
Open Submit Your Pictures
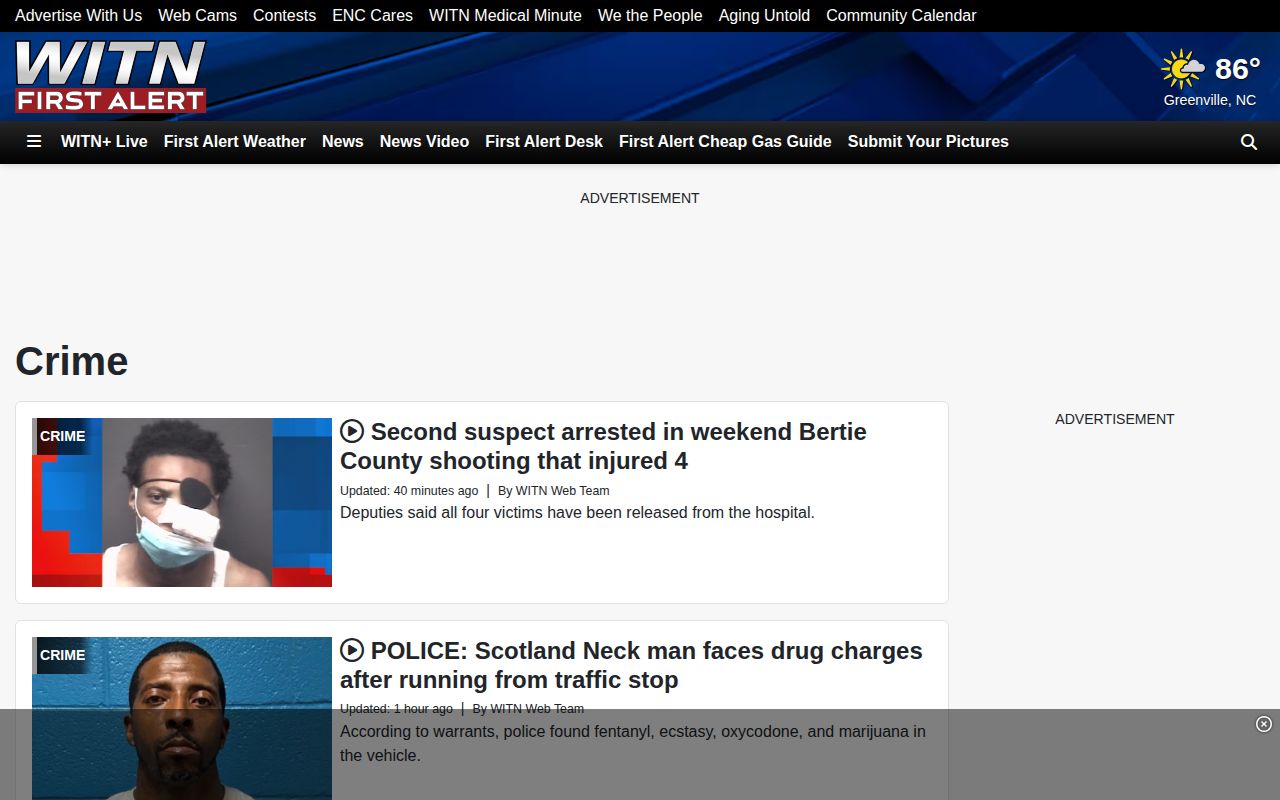[x=928, y=142]
